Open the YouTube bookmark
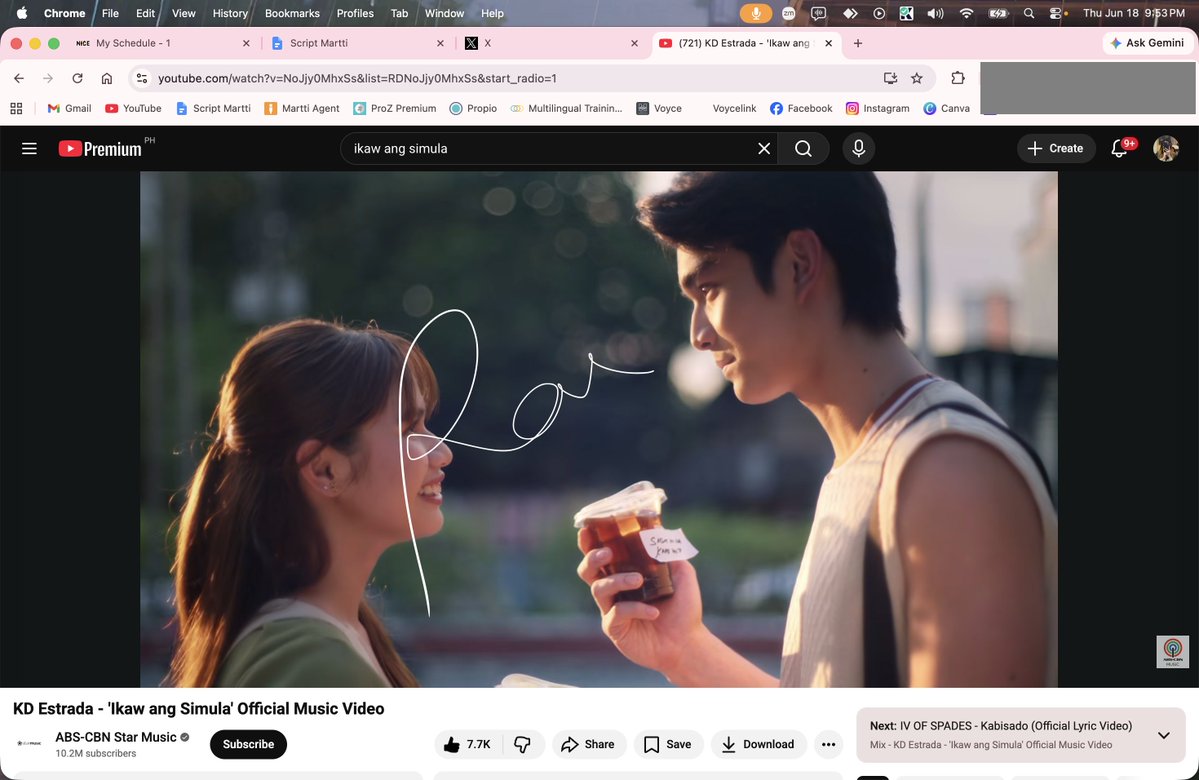 133,109
